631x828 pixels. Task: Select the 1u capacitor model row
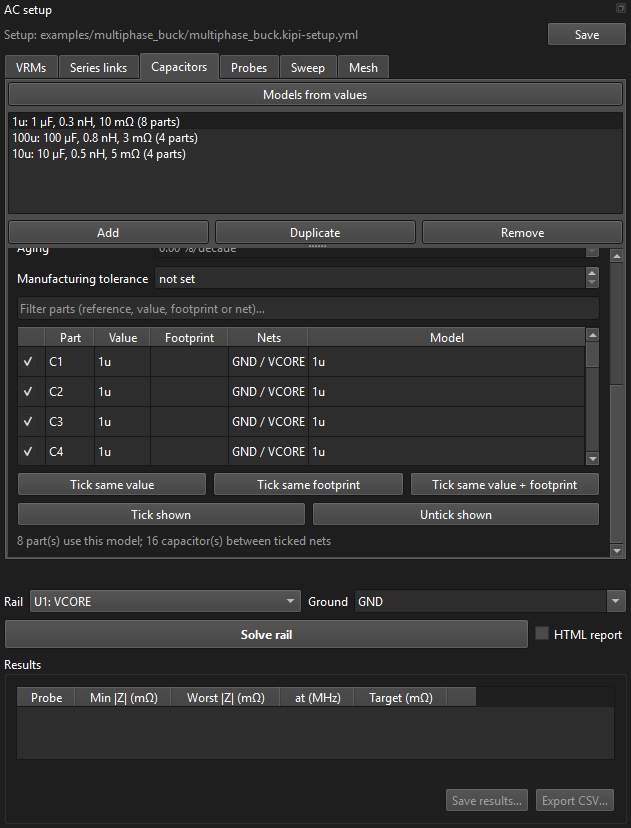[315, 121]
